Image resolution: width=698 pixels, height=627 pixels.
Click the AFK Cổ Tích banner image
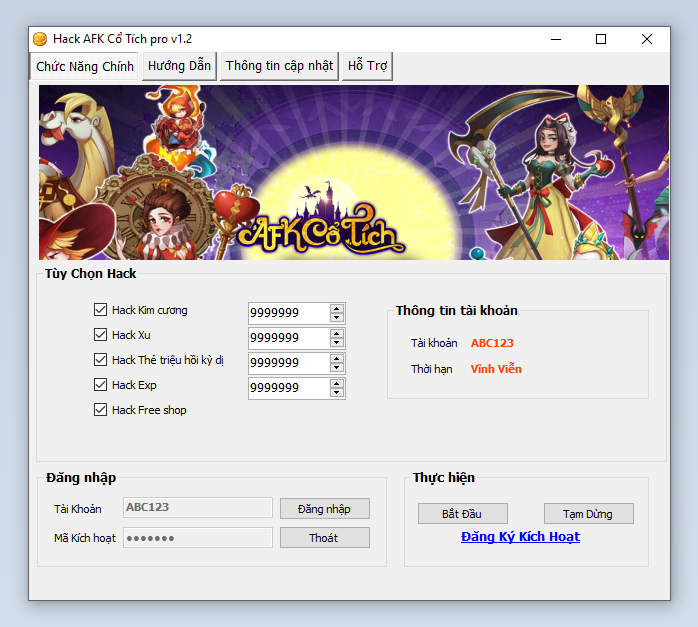(x=353, y=172)
